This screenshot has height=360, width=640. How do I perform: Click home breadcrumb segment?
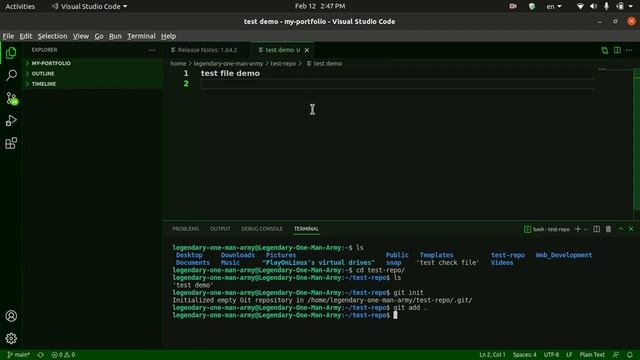178,64
